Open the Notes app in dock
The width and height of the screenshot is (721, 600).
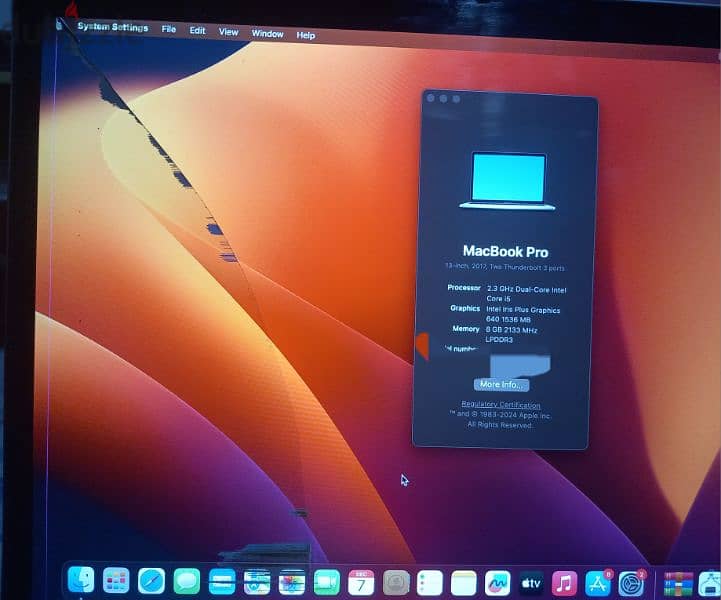[x=464, y=583]
